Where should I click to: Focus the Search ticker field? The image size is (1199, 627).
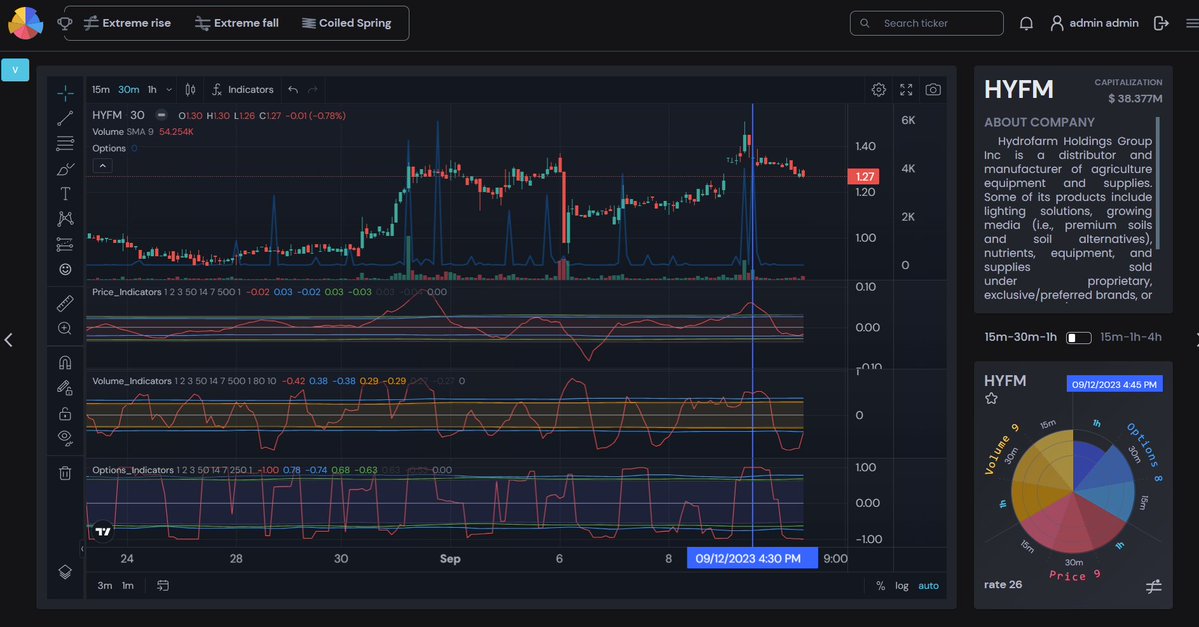(x=927, y=23)
